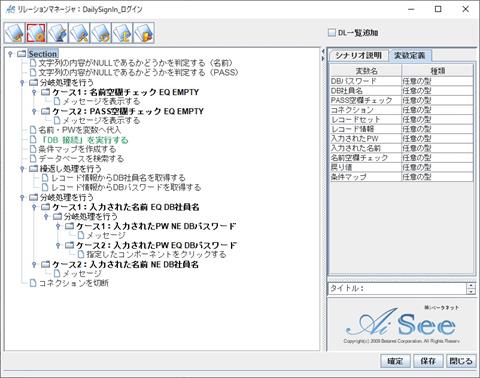Click document icon beside 名前・PWを変数へ代入
The image size is (480, 378).
(x=33, y=130)
